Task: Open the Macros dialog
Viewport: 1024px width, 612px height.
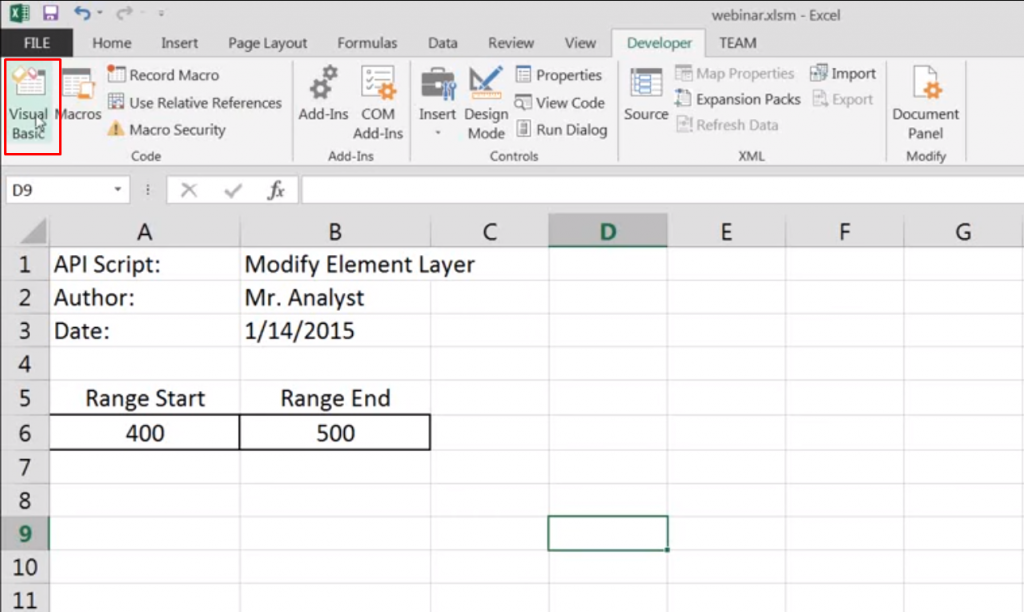Action: point(78,95)
